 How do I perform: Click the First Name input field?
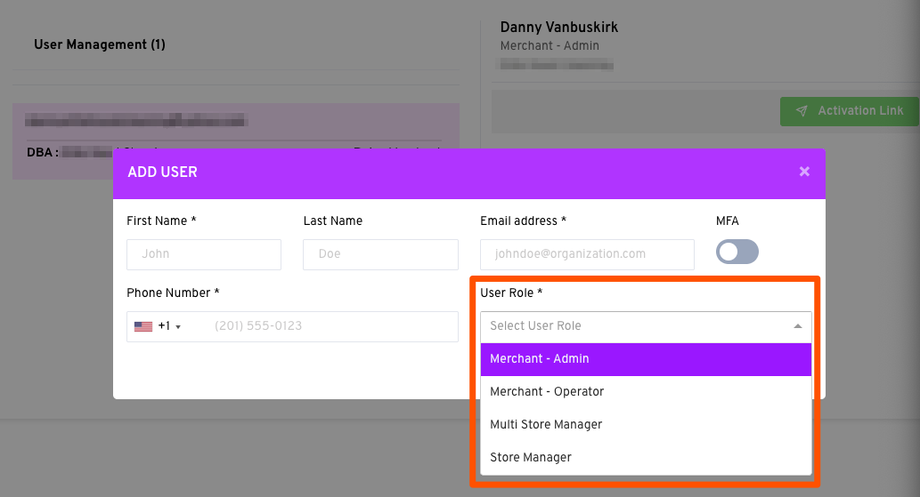coord(204,254)
